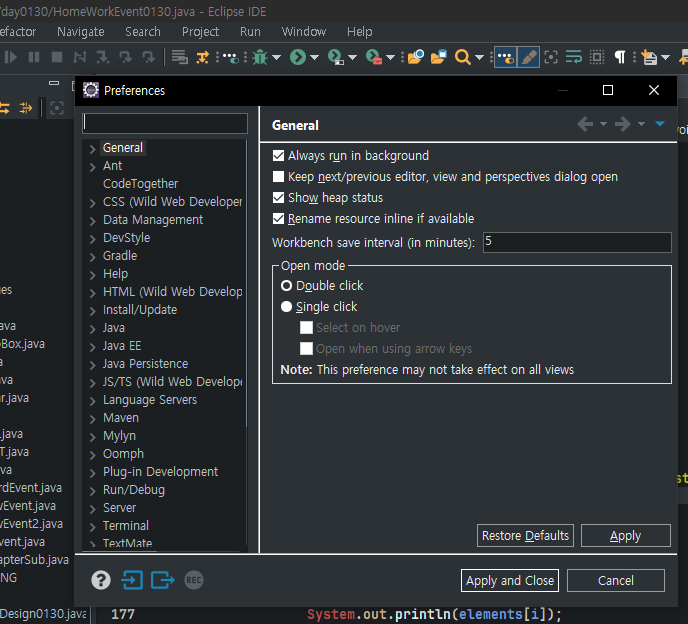Click the Terminate (stop) toolbar icon
This screenshot has height=624, width=688.
[57, 57]
